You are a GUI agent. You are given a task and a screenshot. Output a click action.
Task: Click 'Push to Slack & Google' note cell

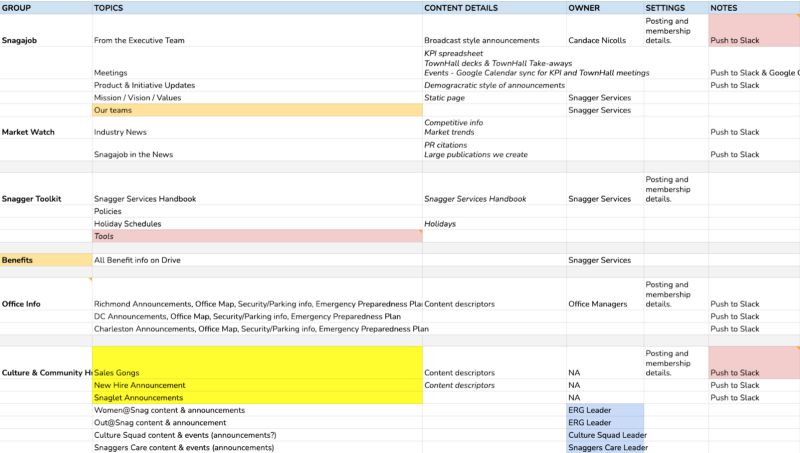754,63
